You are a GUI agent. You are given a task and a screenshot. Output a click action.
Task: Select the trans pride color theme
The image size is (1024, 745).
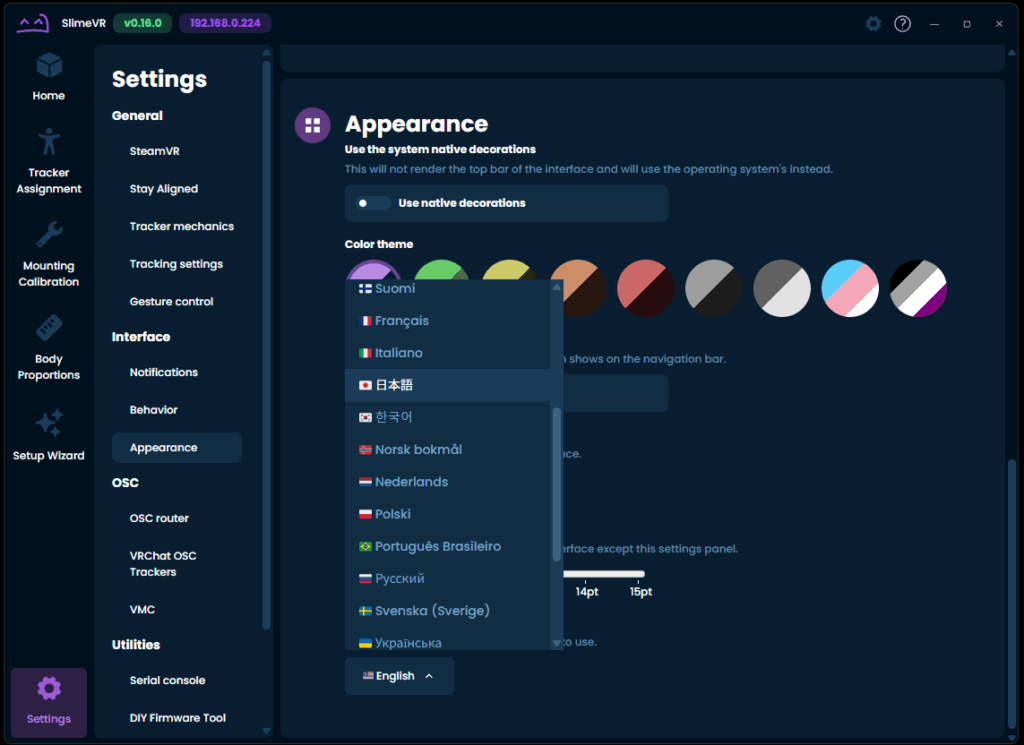click(850, 288)
